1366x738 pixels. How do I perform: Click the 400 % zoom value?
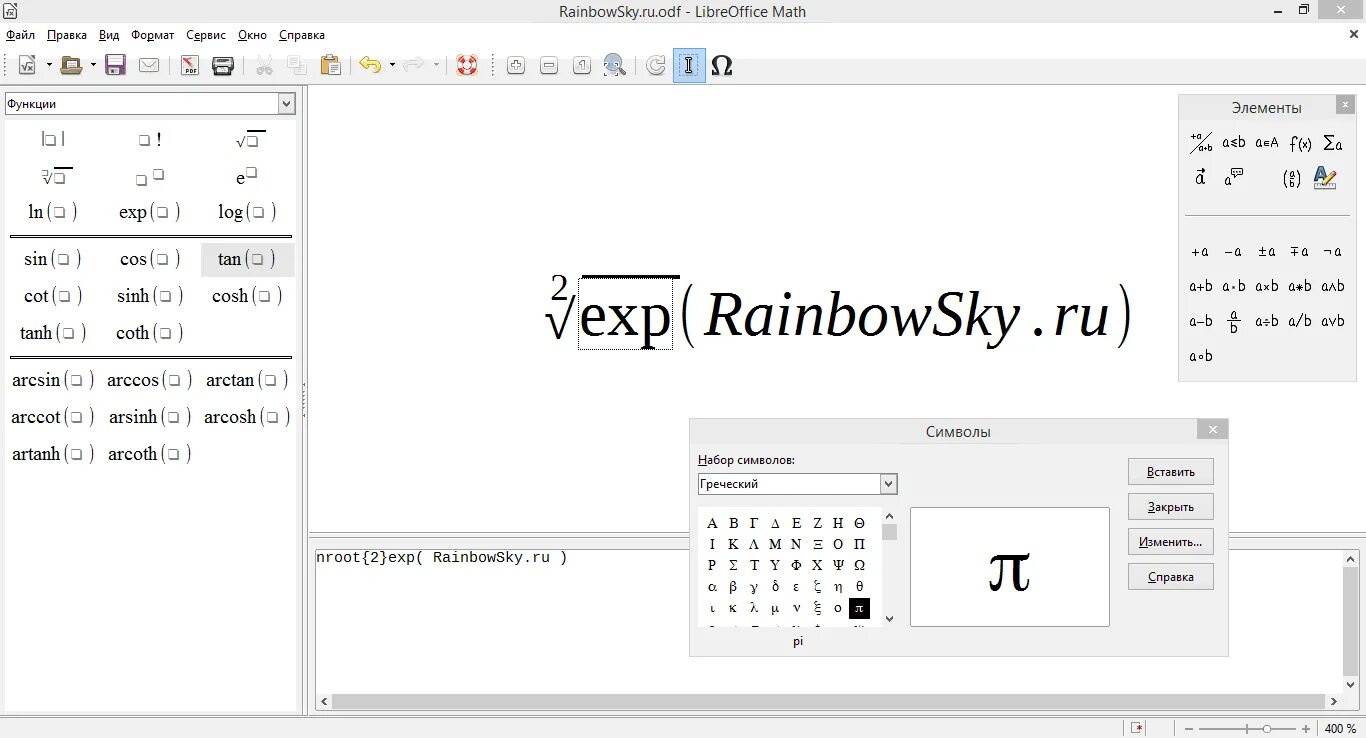[x=1341, y=729]
